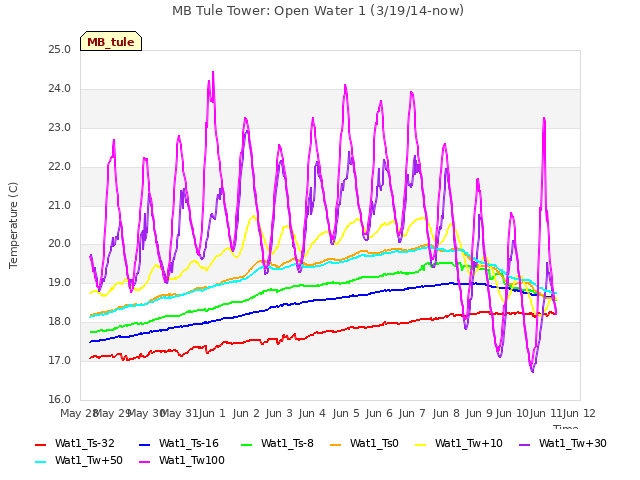640x480 pixels.
Task: Click the Temperature (C) axis label
Action: pos(13,225)
